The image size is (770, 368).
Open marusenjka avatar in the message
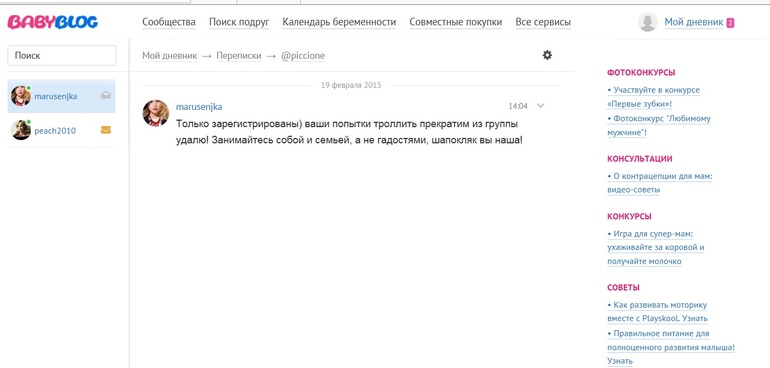pos(156,113)
